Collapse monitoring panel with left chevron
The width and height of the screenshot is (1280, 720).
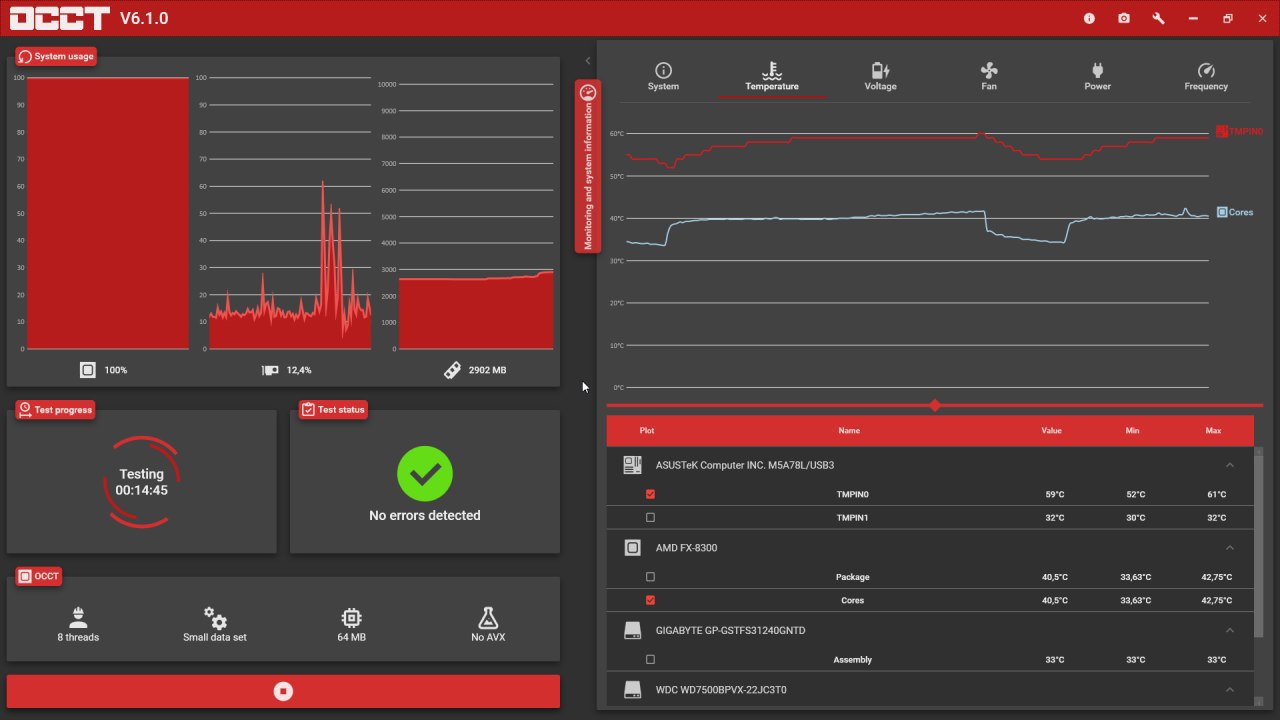point(588,61)
